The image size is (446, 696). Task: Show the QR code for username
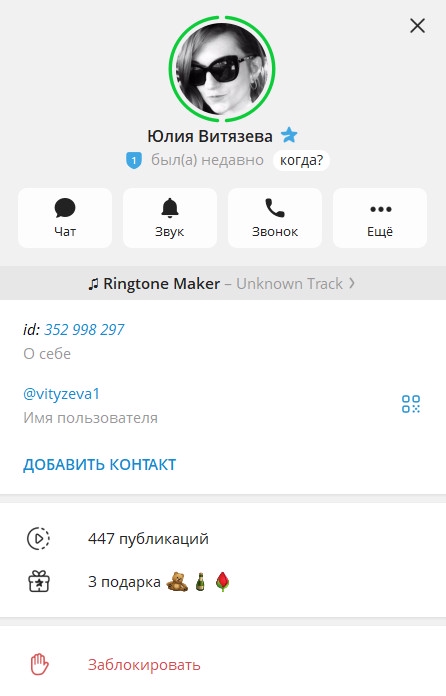point(411,404)
